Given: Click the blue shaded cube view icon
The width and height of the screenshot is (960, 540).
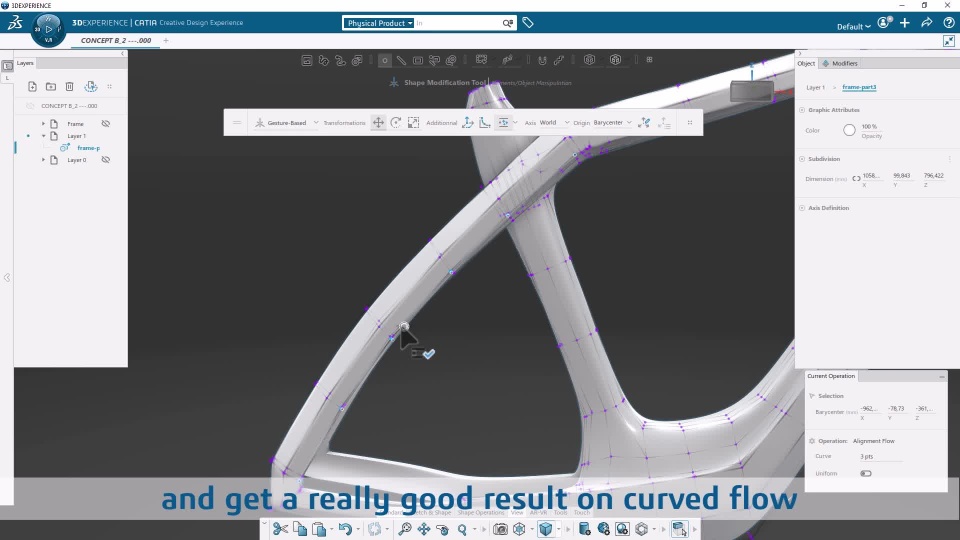Looking at the screenshot, I should coord(546,529).
